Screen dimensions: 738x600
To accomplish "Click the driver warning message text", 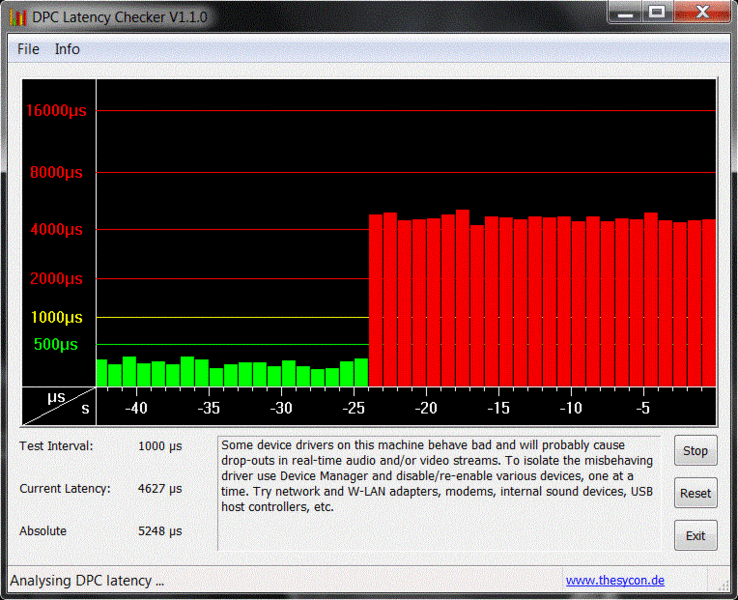I will [437, 476].
